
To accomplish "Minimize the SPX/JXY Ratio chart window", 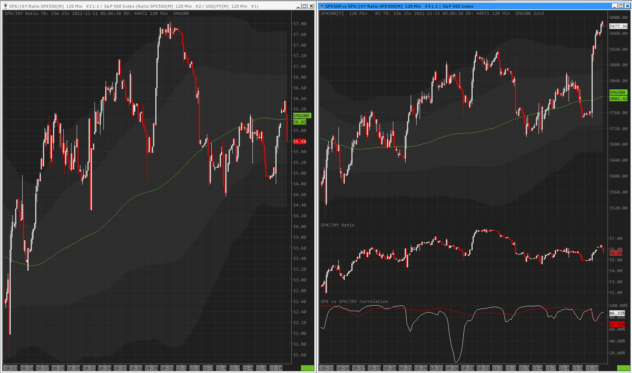I will [299, 6].
